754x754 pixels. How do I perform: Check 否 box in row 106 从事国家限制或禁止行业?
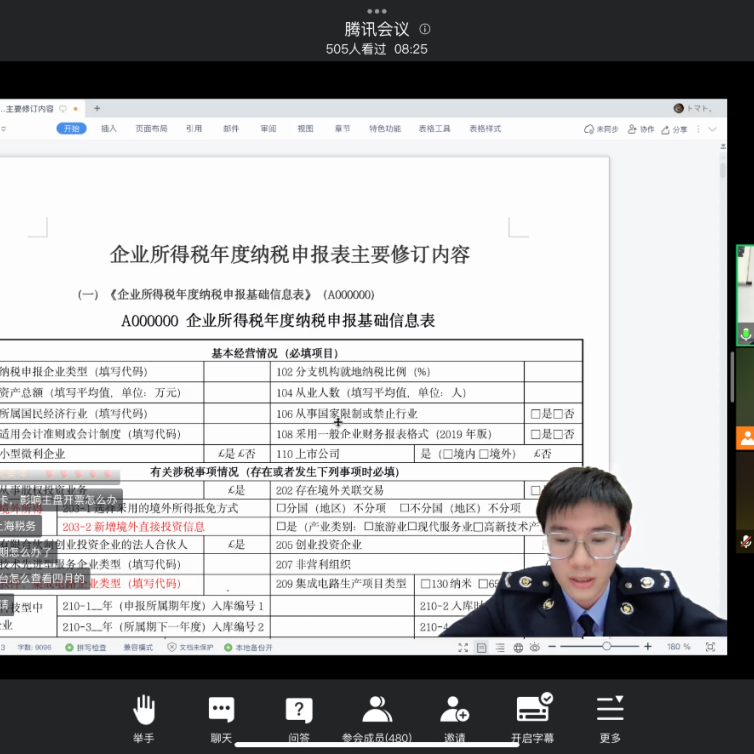pyautogui.click(x=558, y=414)
